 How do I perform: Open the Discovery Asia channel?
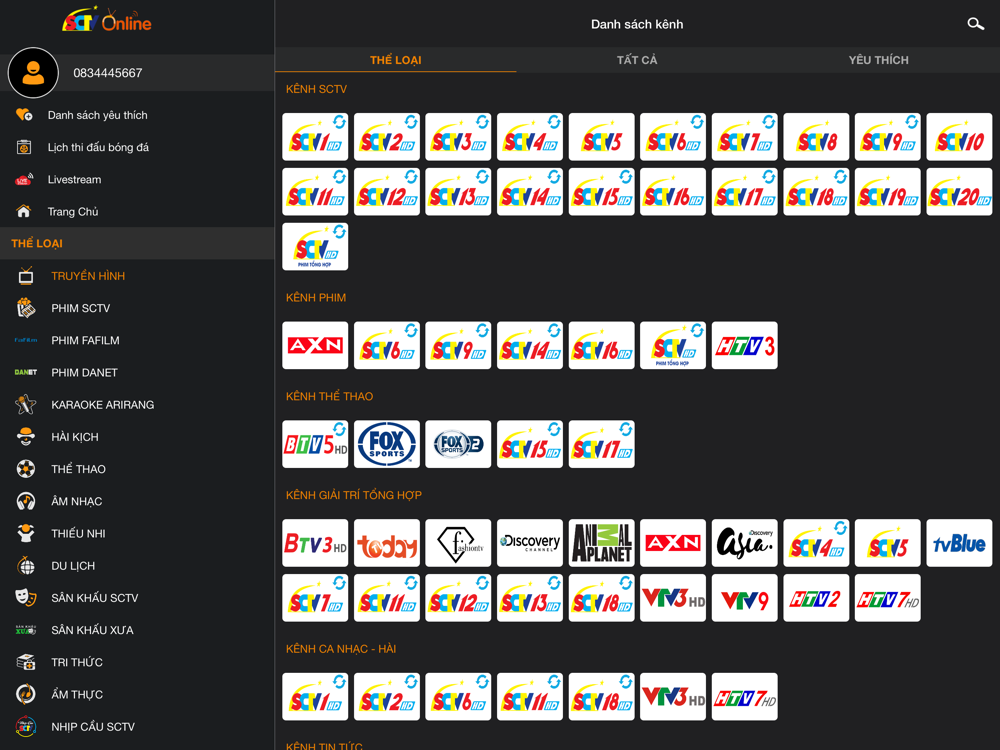(x=744, y=543)
